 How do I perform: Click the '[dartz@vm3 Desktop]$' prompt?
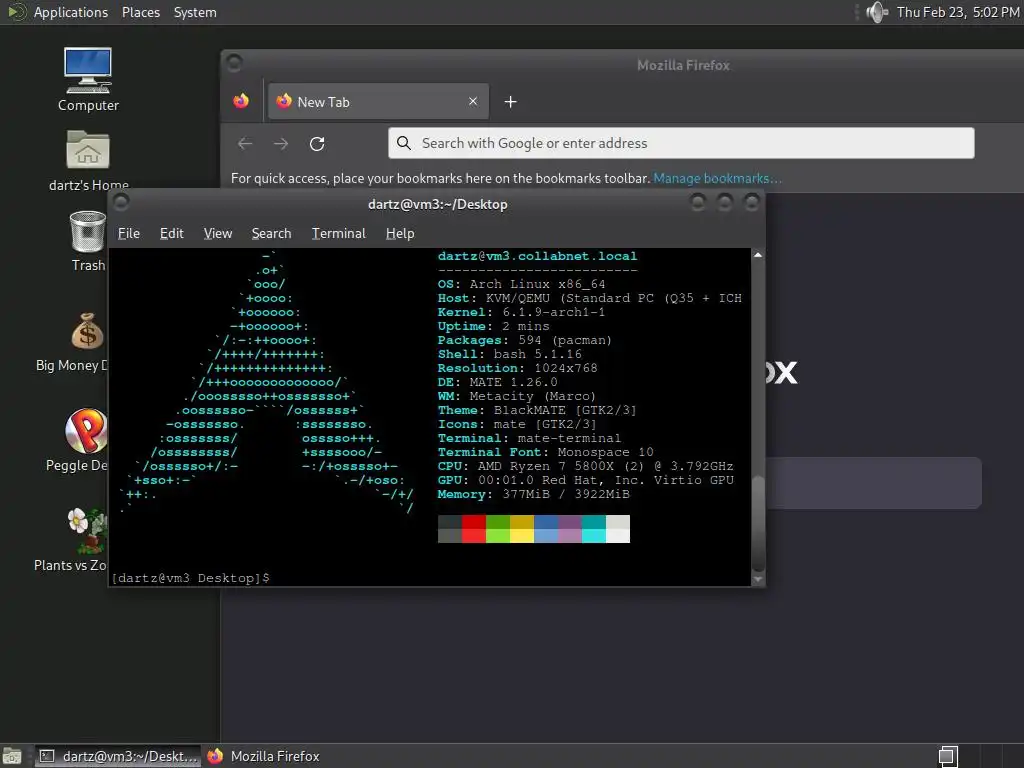pyautogui.click(x=191, y=578)
